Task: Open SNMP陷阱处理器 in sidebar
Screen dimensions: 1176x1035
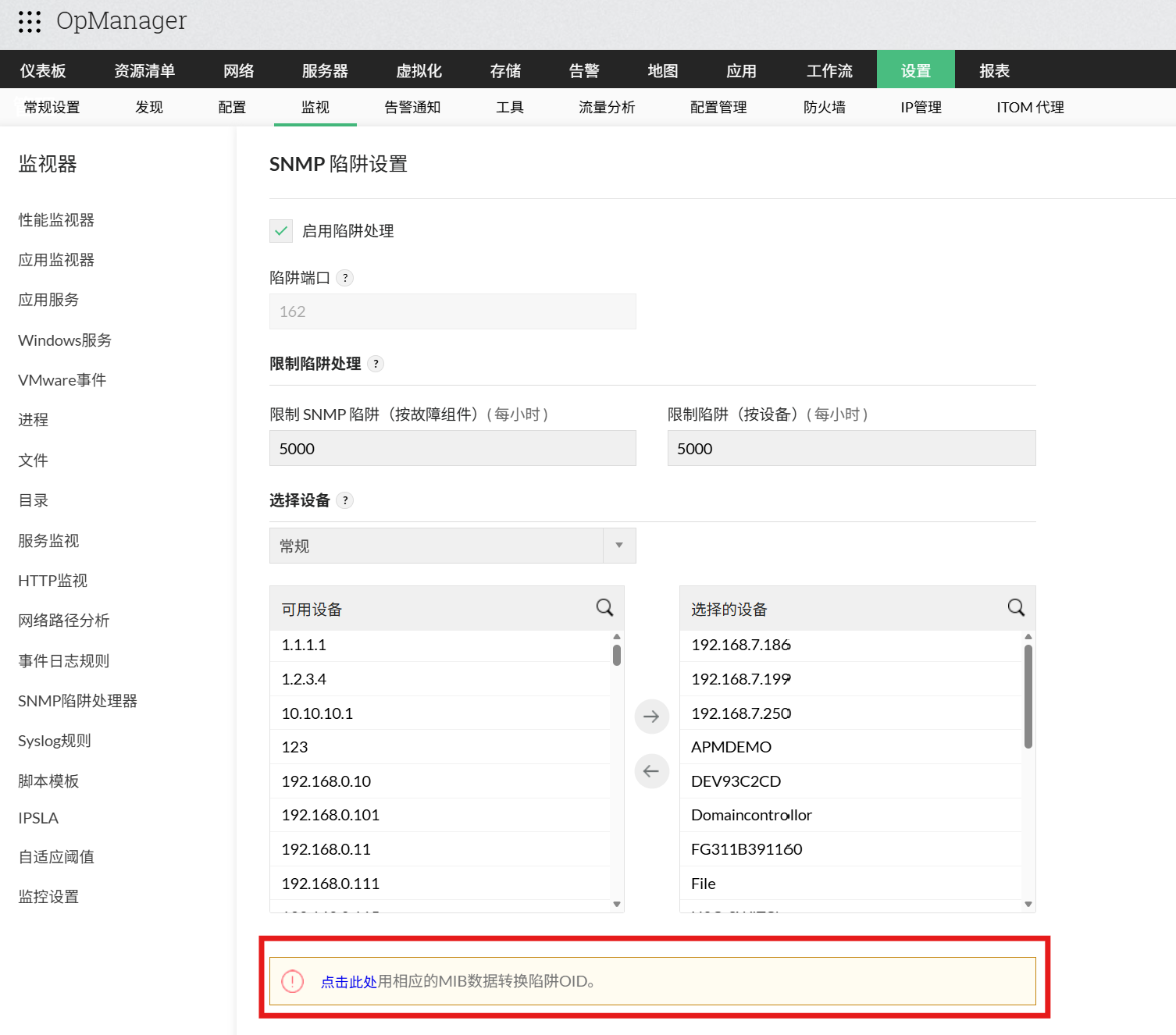Action: tap(78, 701)
